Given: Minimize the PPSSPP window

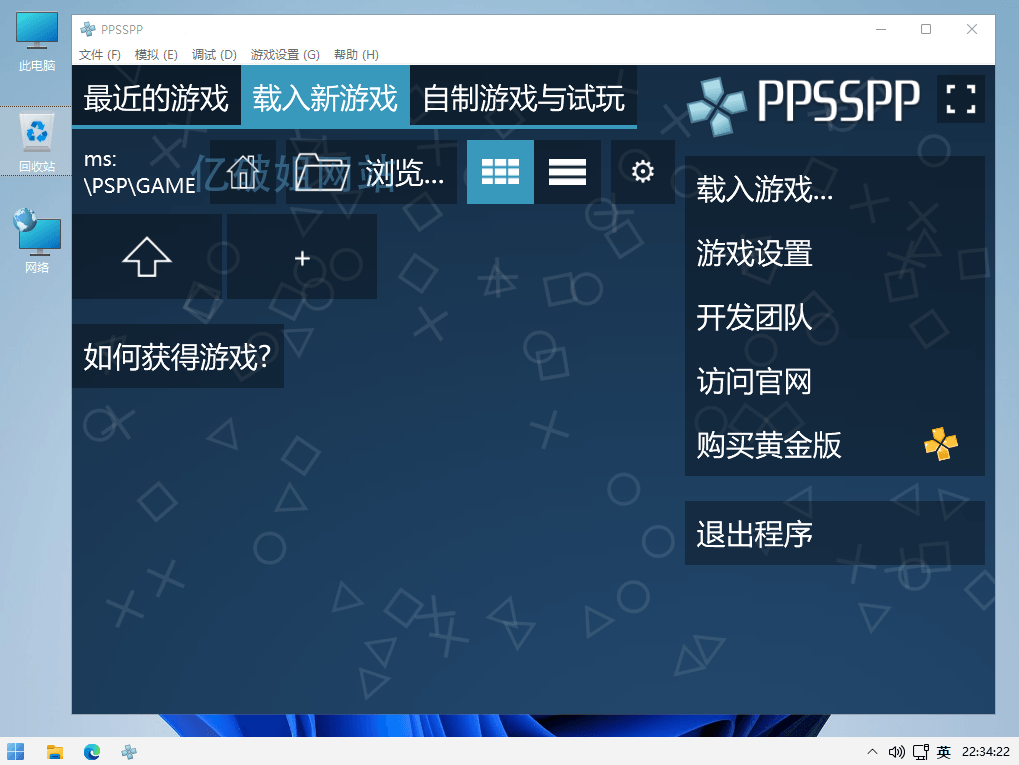Looking at the screenshot, I should 881,29.
